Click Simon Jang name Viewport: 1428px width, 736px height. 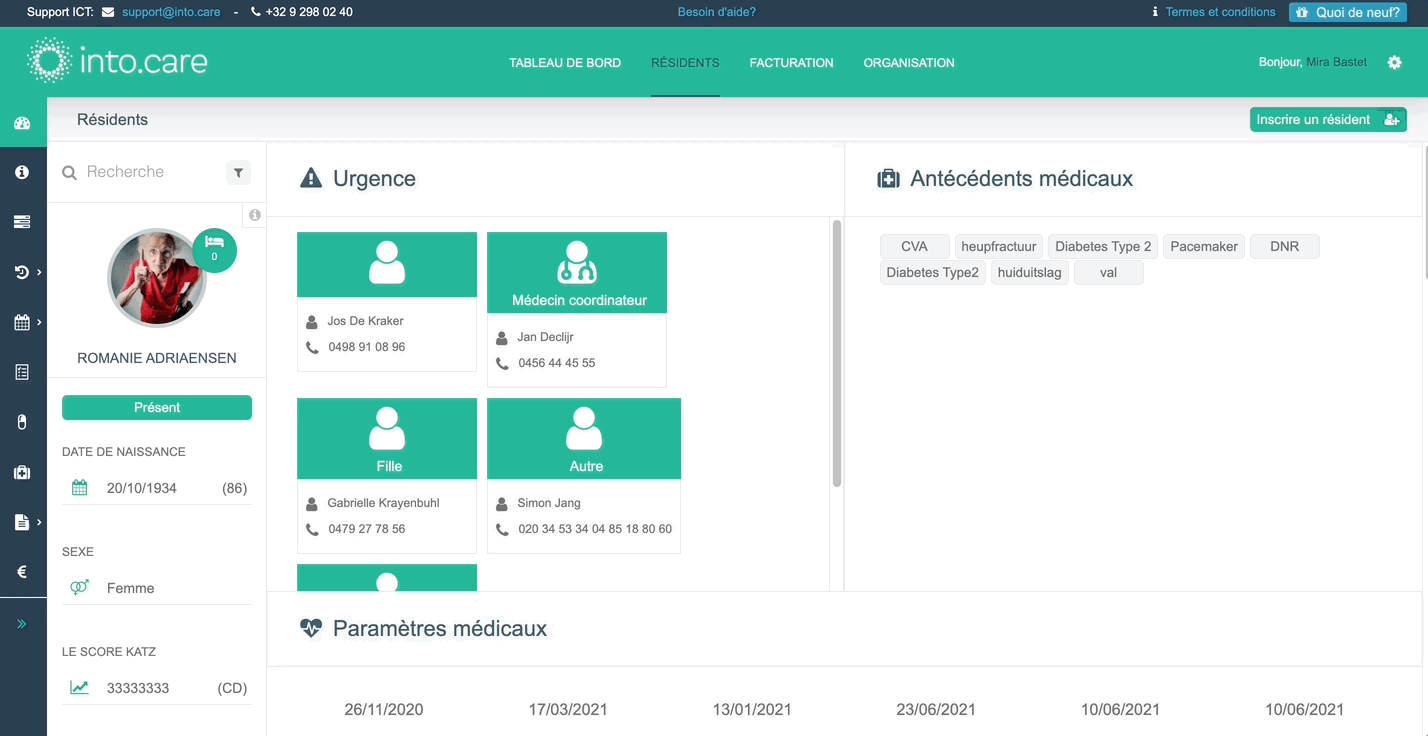pos(549,503)
